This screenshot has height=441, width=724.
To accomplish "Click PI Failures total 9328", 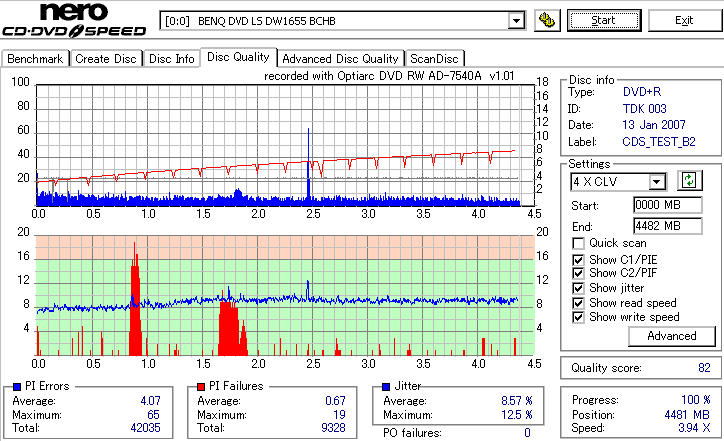I will tap(333, 428).
